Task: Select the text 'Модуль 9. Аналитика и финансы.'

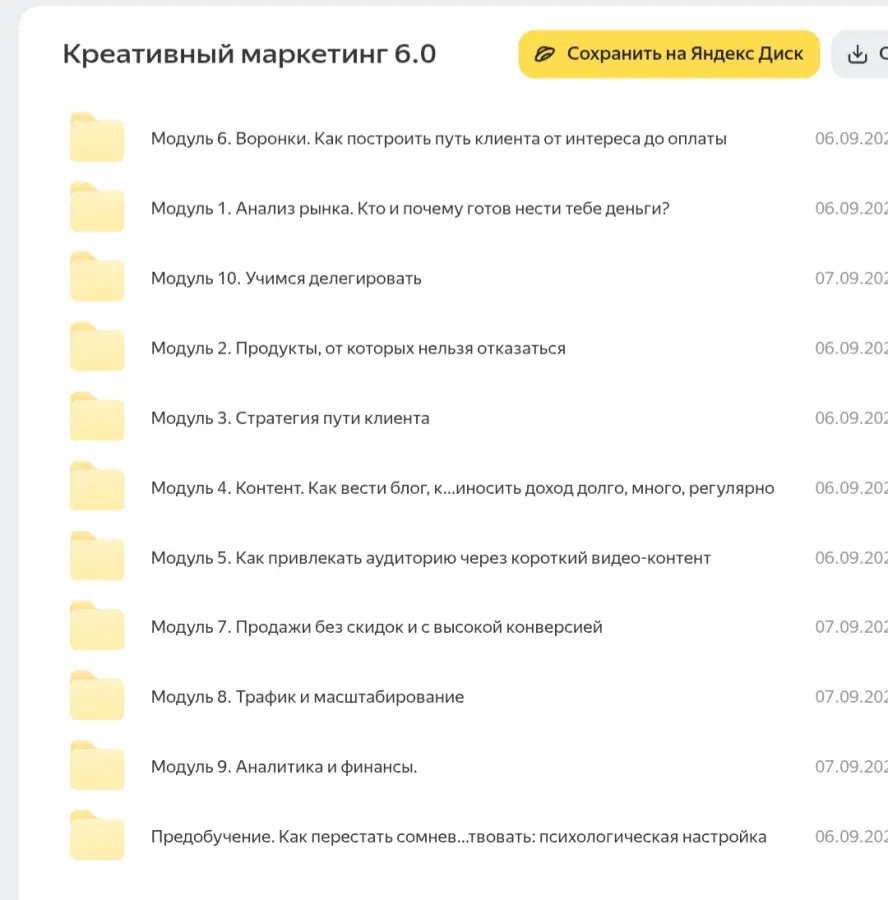Action: click(x=284, y=767)
